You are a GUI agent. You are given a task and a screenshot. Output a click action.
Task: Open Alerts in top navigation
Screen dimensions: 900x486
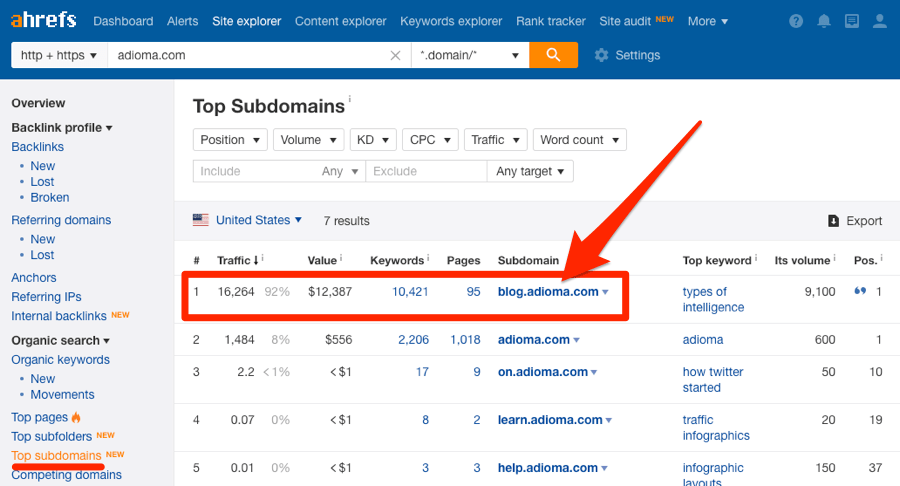(x=183, y=21)
